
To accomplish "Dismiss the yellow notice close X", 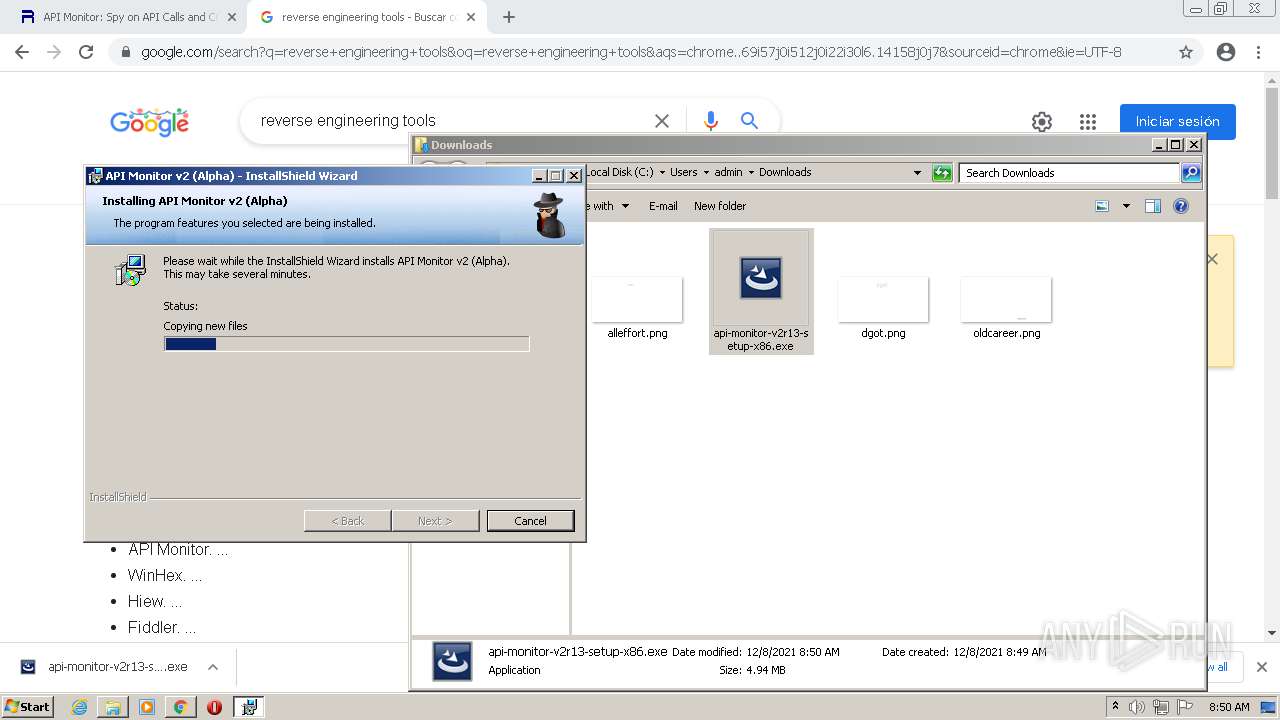I will click(1212, 259).
